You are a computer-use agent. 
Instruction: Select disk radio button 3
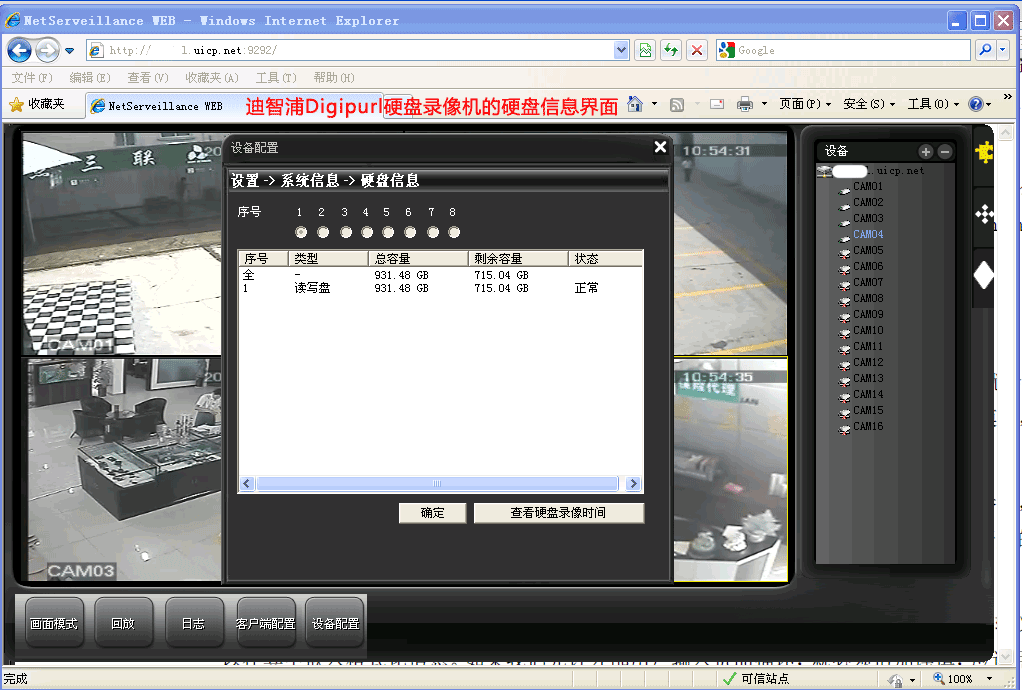(x=346, y=232)
